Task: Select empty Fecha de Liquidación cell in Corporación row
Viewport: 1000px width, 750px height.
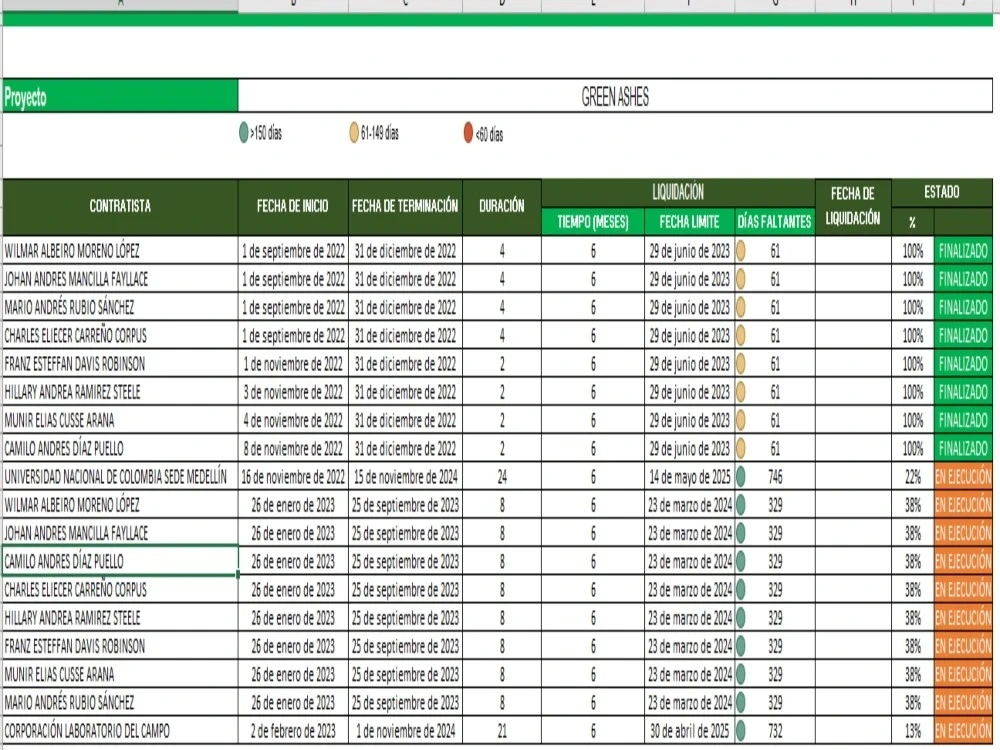Action: coord(853,730)
